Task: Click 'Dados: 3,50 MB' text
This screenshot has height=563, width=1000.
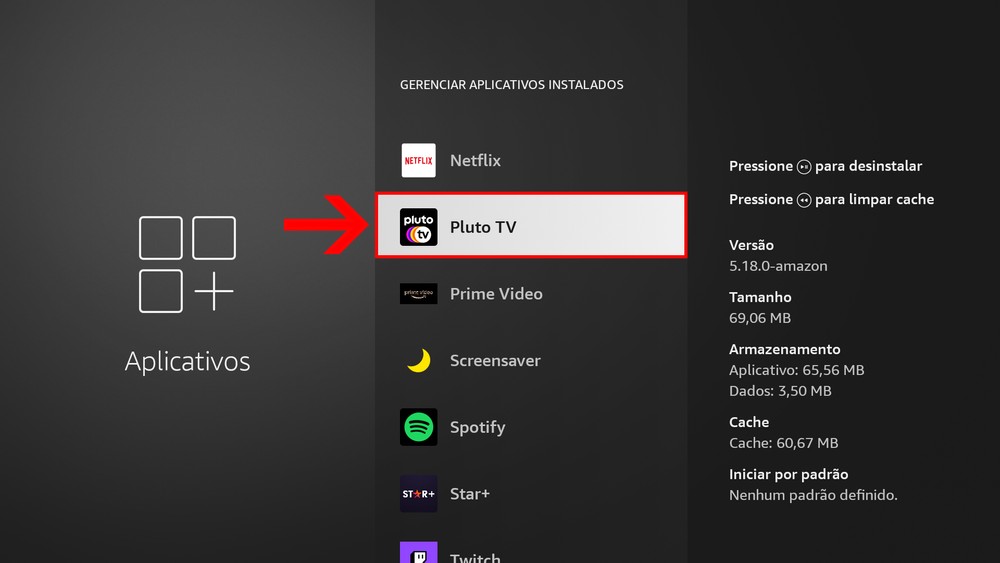Action: click(x=780, y=391)
